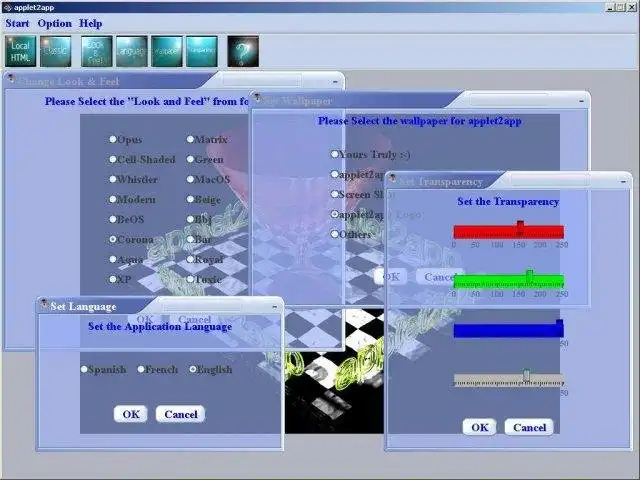Close the main applet2app window
This screenshot has width=640, height=480.
tap(633, 7)
